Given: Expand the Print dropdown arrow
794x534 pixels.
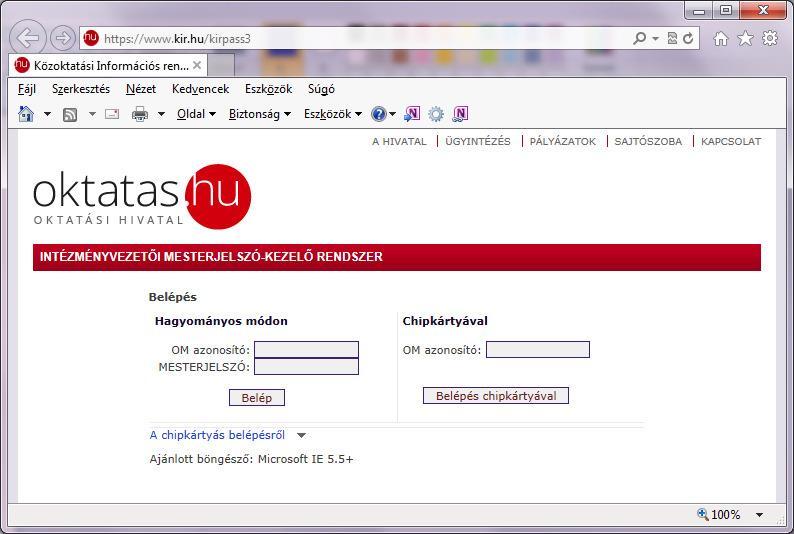Looking at the screenshot, I should [x=161, y=114].
